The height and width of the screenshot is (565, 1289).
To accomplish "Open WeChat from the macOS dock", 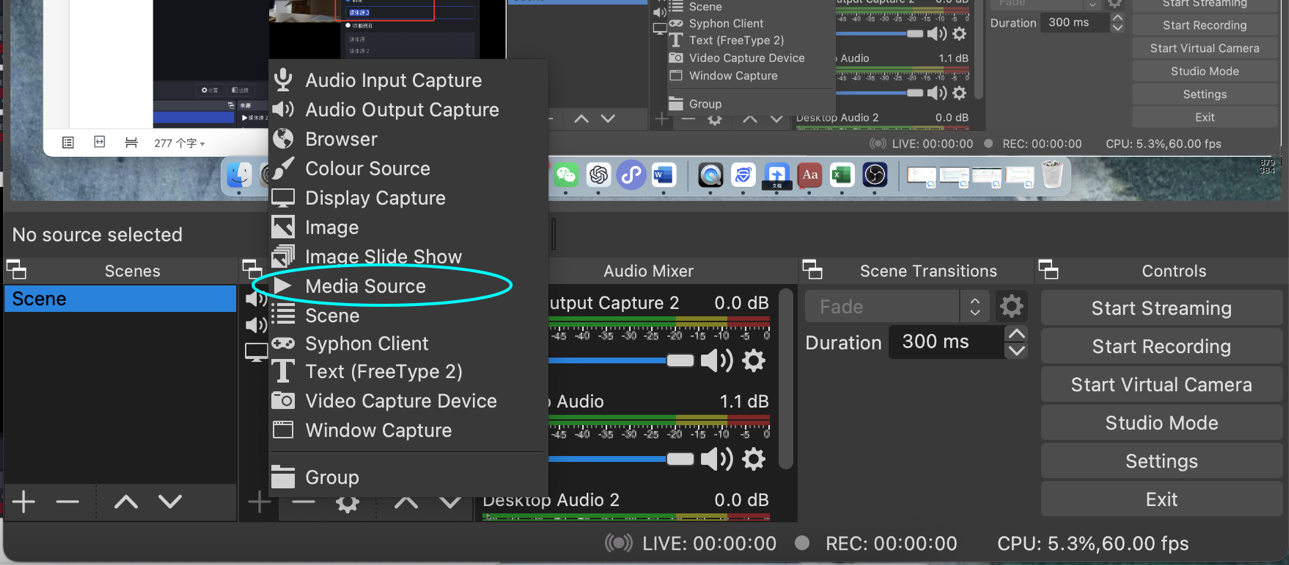I will pyautogui.click(x=566, y=176).
